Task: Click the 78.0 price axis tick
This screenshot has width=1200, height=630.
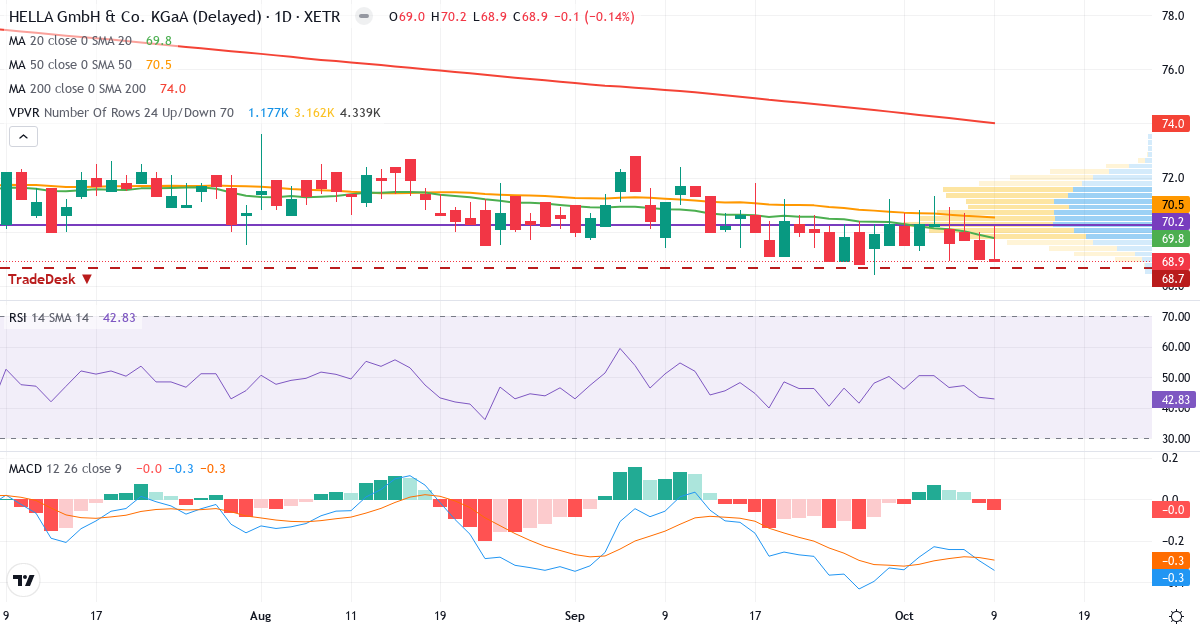Action: click(1174, 16)
